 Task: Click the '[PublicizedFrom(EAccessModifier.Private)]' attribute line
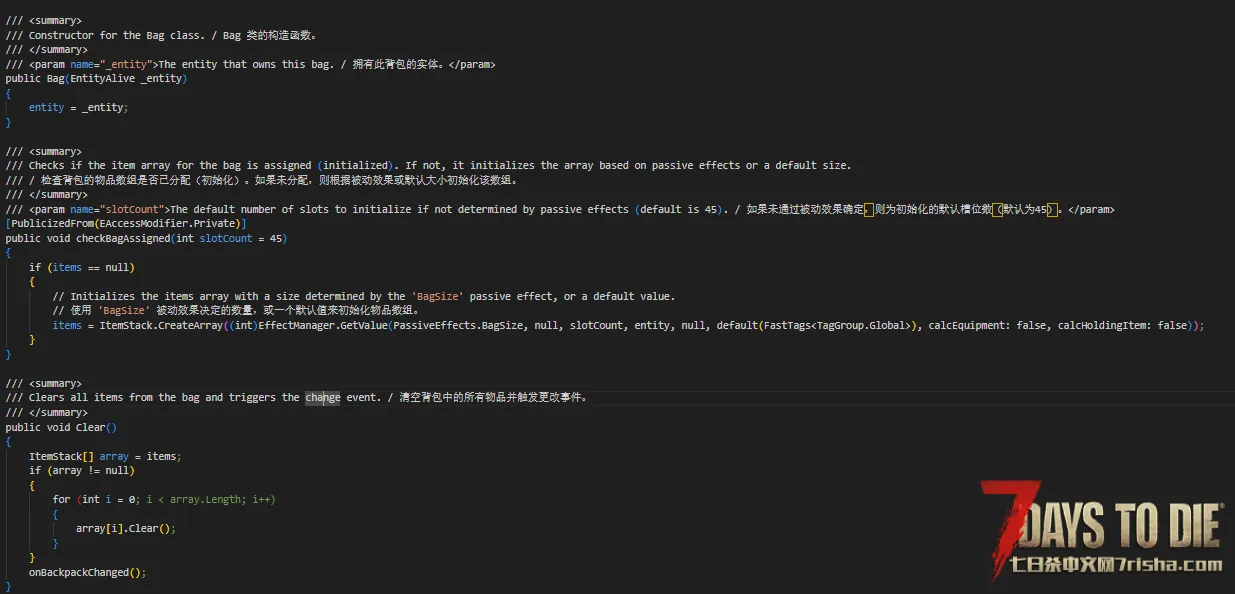125,223
